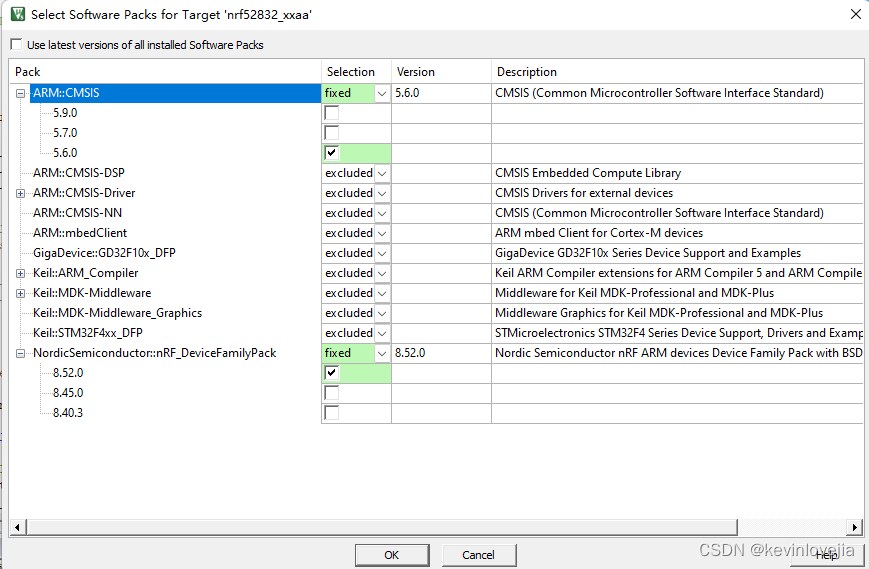Click 'CMSIS Embedded Compute Library' description
This screenshot has width=869, height=569.
[588, 173]
